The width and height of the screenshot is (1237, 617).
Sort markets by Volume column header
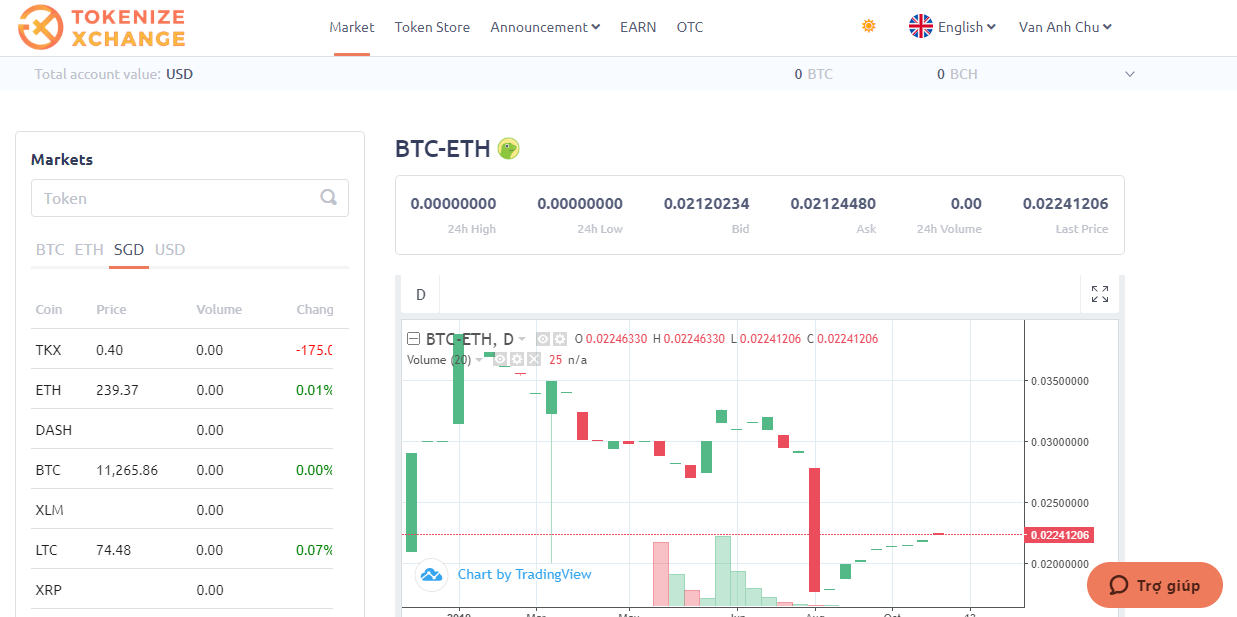[x=219, y=309]
